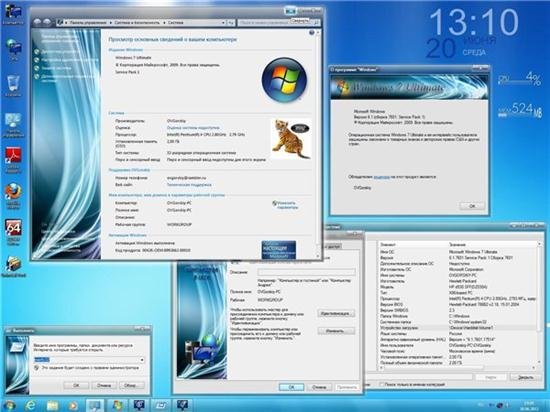
Task: Launch Internet Explorer from the taskbar
Action: click(x=31, y=405)
